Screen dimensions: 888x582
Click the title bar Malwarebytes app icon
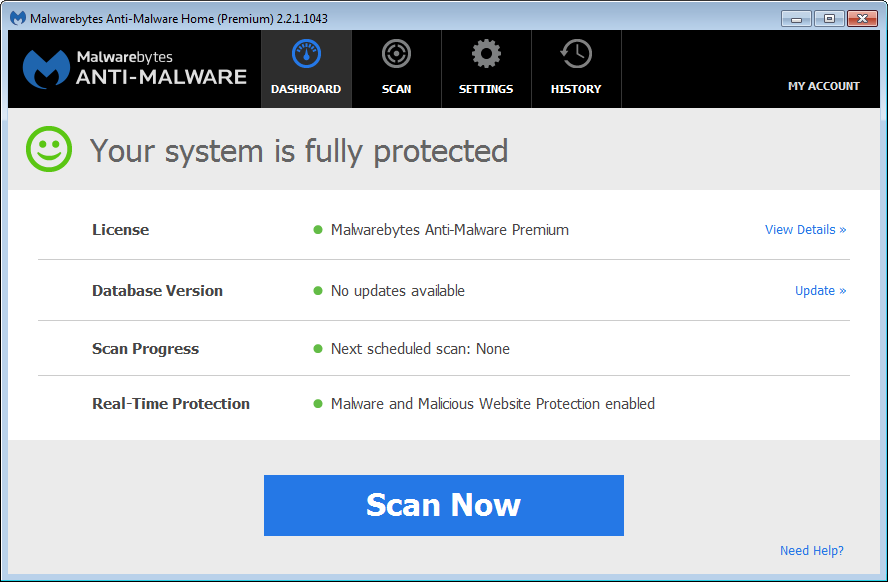pos(18,18)
